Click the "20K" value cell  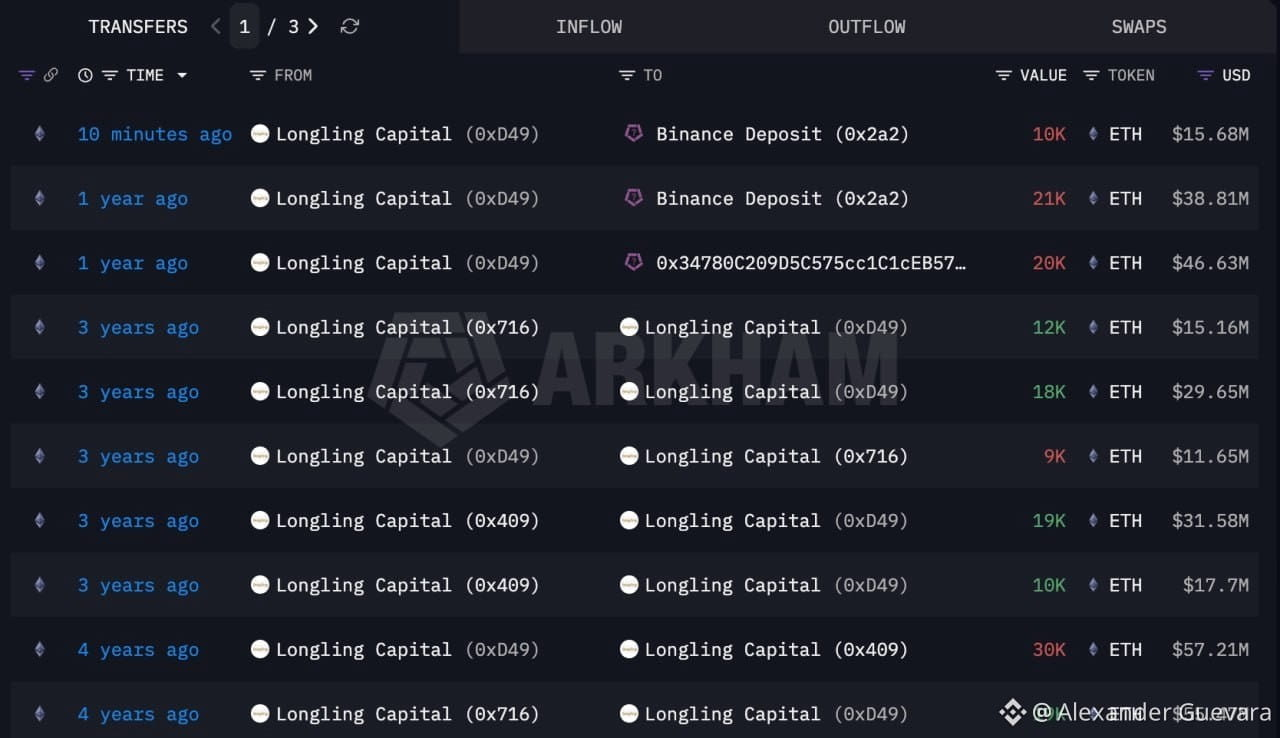point(1049,263)
